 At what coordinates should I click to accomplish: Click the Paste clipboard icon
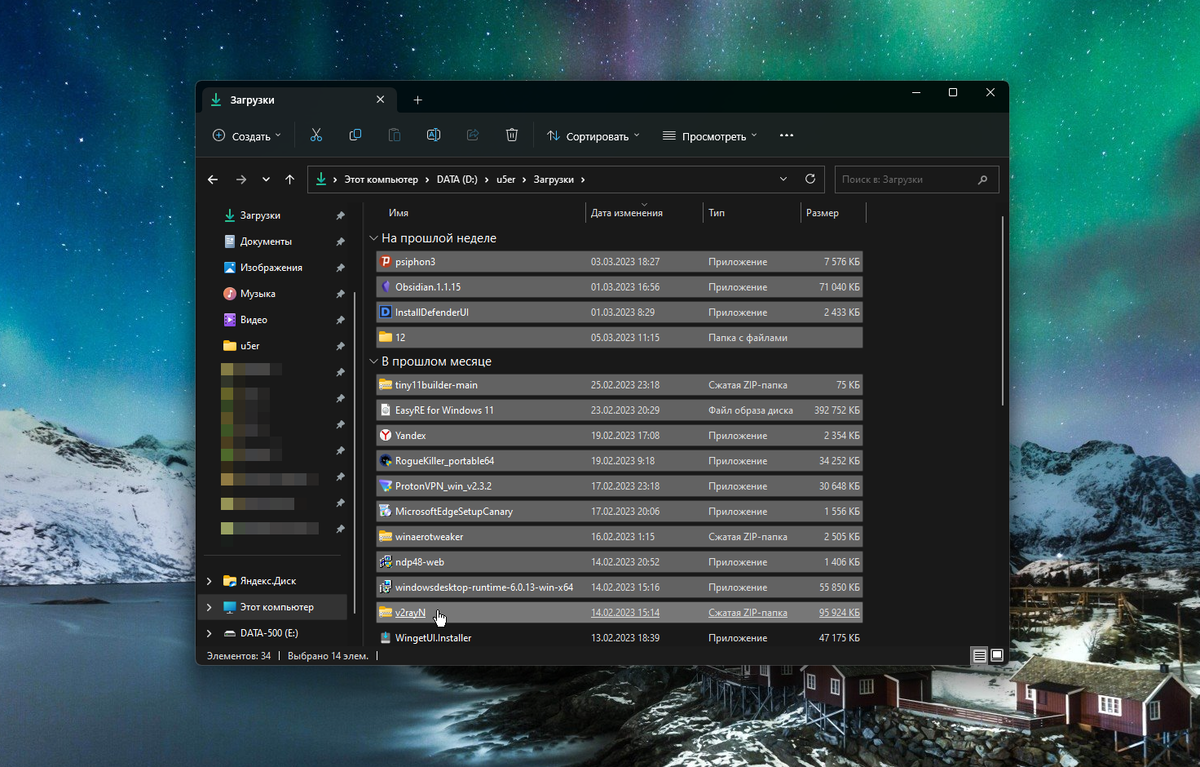[x=394, y=135]
